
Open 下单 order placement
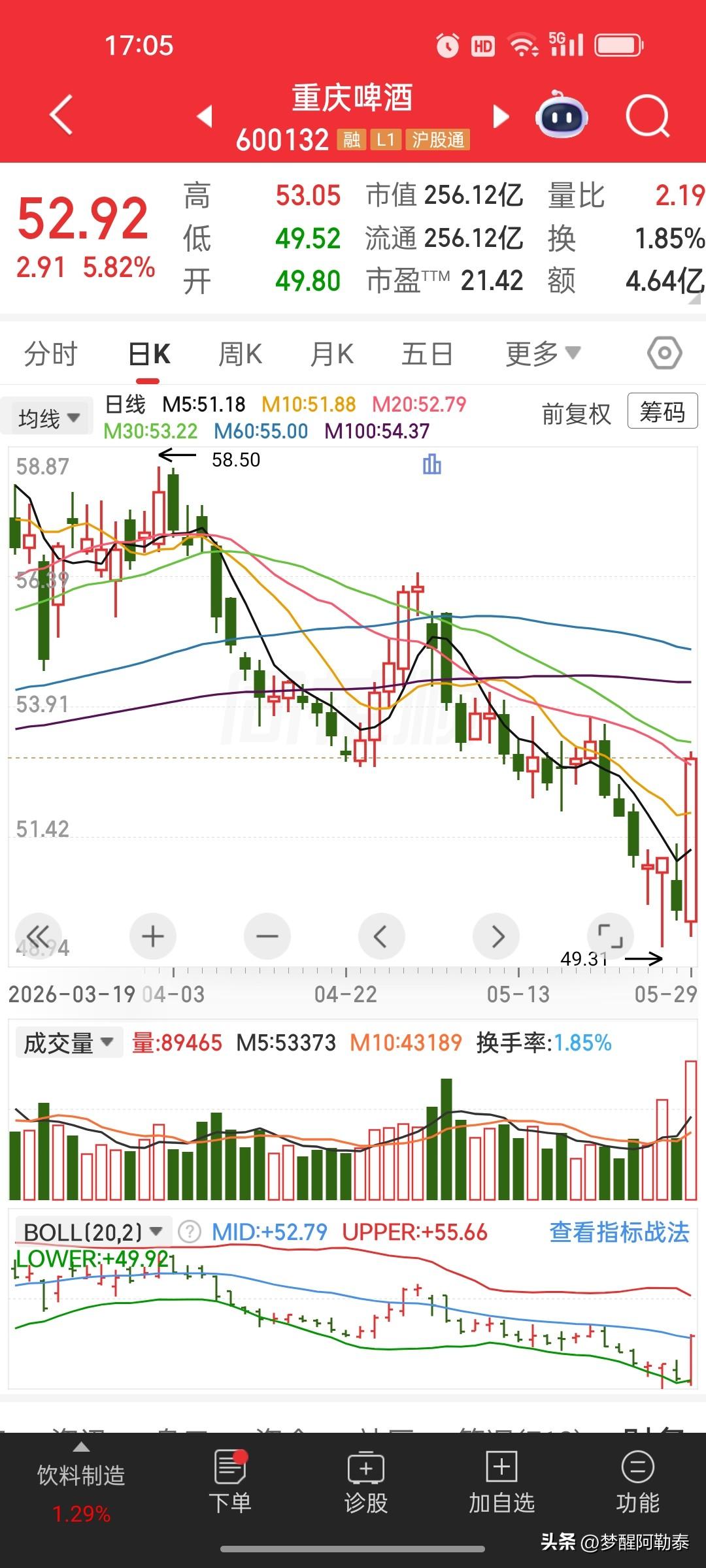point(230,1482)
